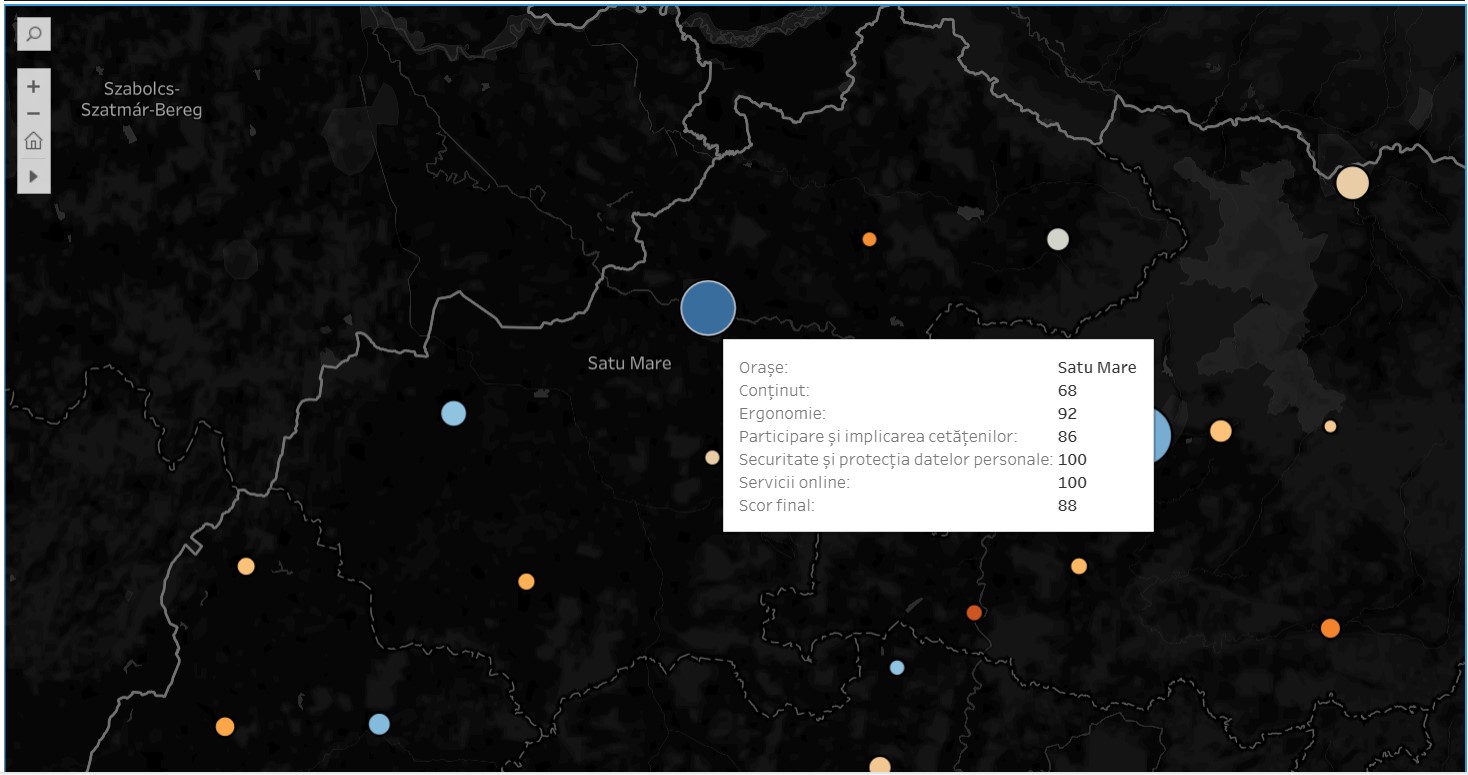Click the Participare value 86
Viewport: 1468px width, 775px height.
[1067, 436]
